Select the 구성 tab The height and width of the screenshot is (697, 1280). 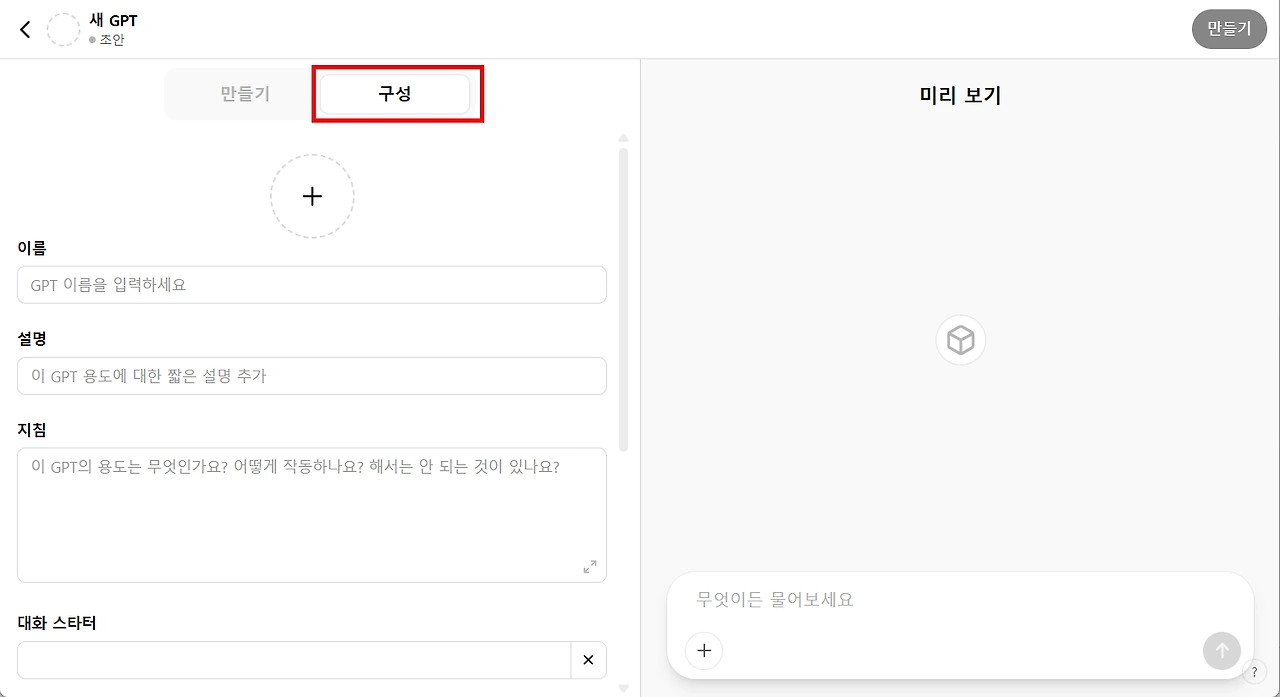tap(395, 94)
